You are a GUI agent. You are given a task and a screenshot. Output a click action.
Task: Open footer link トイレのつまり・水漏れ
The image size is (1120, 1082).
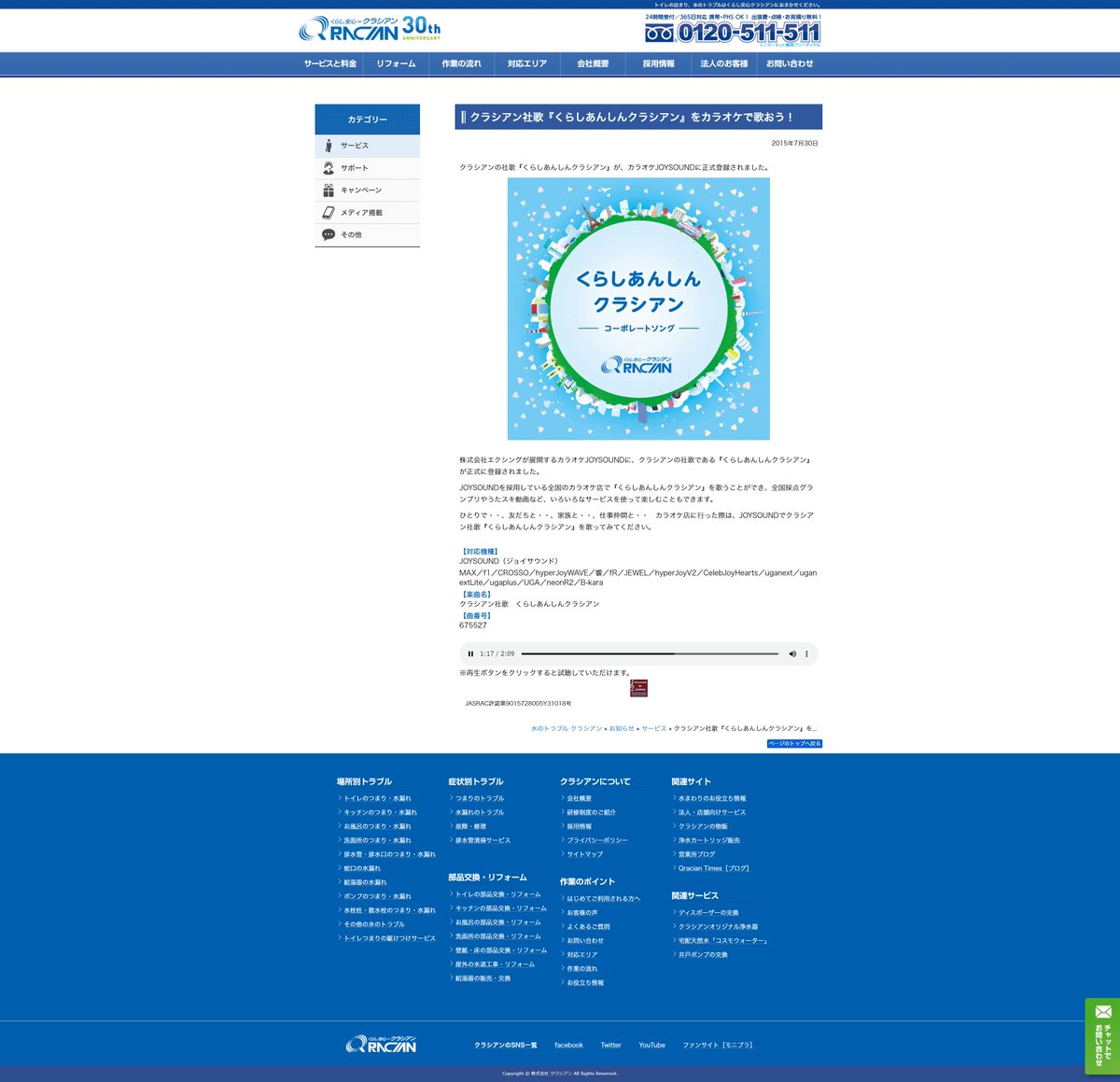click(x=377, y=798)
